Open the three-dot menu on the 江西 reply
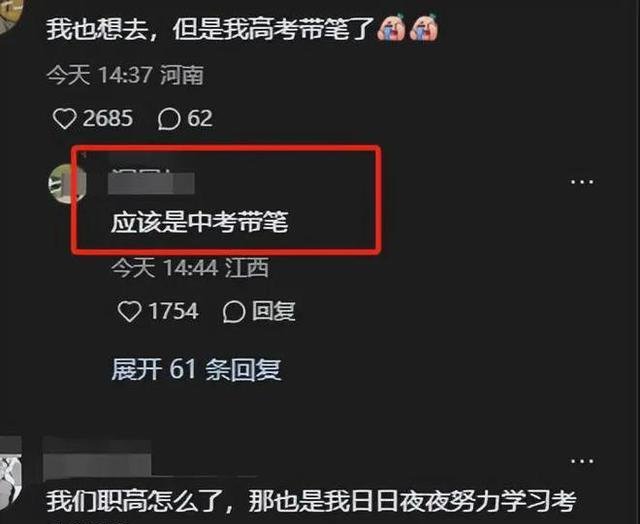The height and width of the screenshot is (524, 640). pos(582,182)
